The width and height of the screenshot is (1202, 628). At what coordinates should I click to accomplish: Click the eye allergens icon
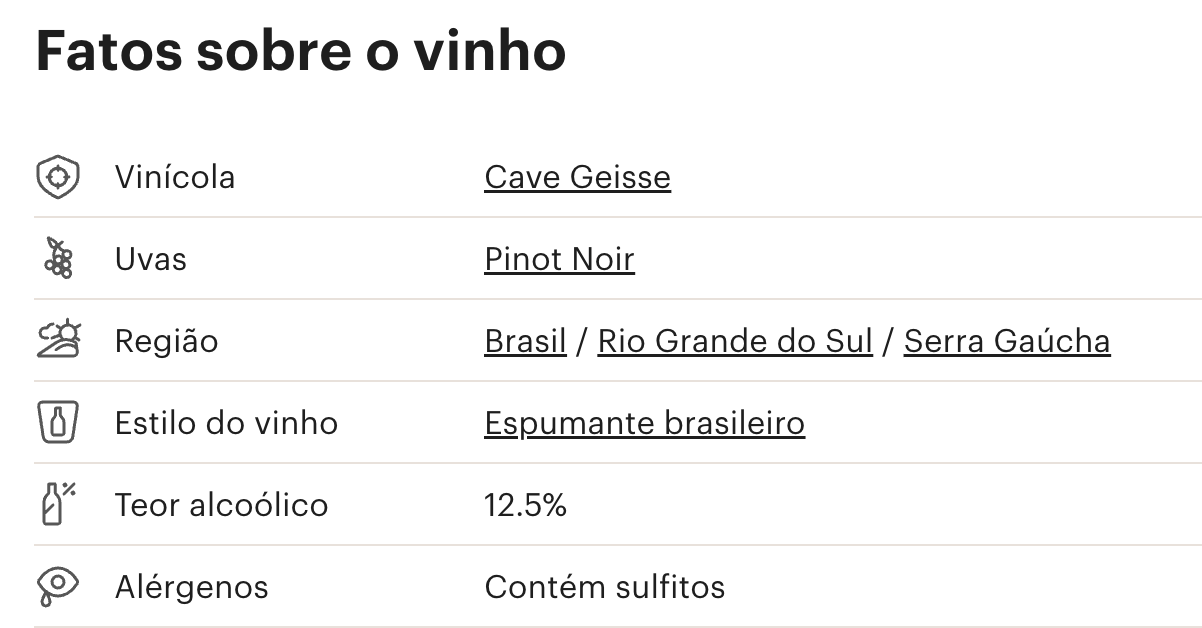pos(58,586)
